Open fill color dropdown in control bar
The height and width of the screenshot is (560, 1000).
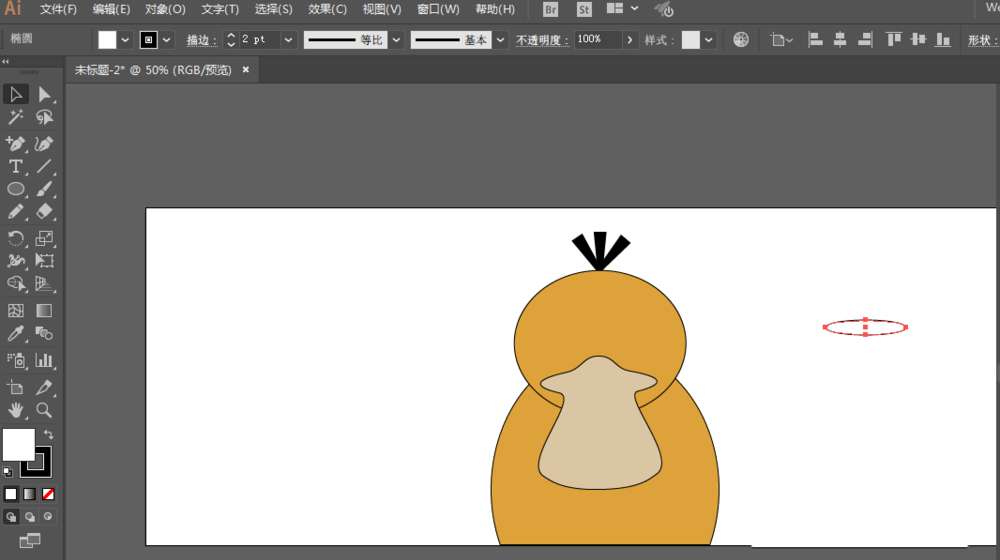tap(125, 40)
